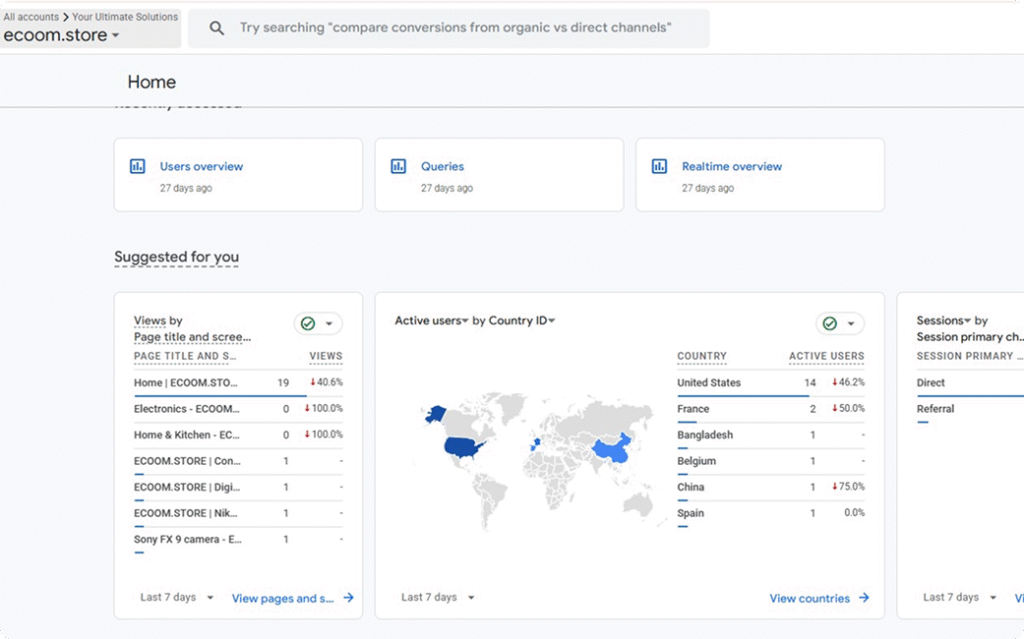This screenshot has height=639, width=1024.
Task: Open the Active users metric dropdown
Action: point(432,321)
